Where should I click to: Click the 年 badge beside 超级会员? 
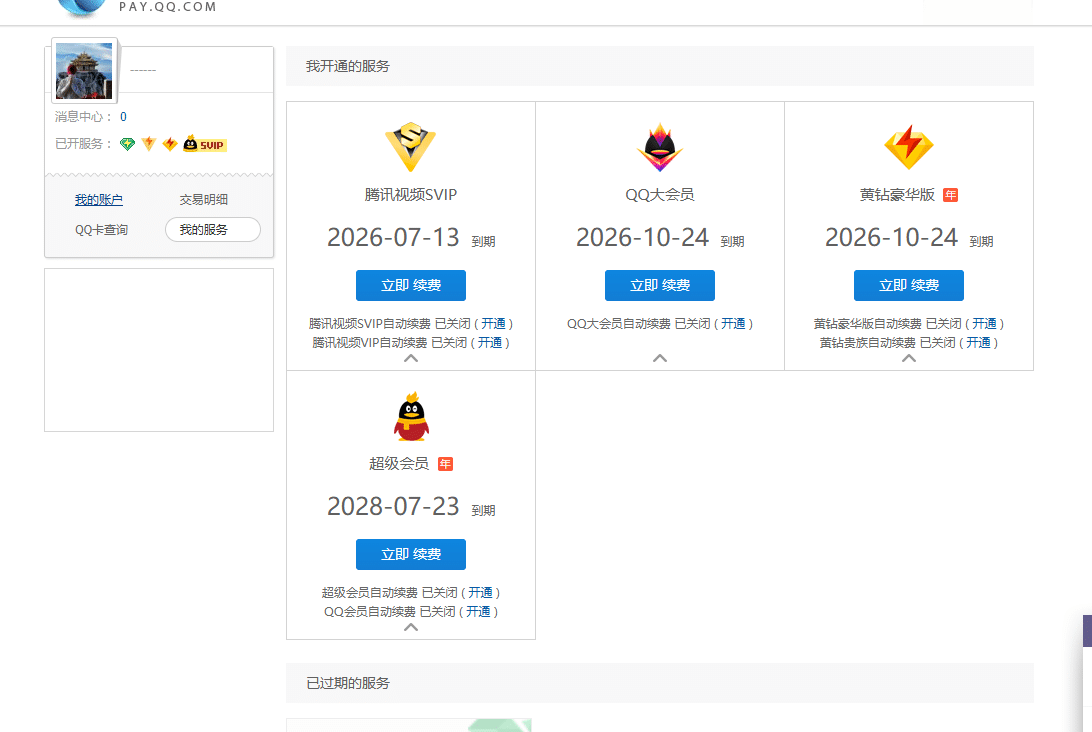pyautogui.click(x=446, y=464)
